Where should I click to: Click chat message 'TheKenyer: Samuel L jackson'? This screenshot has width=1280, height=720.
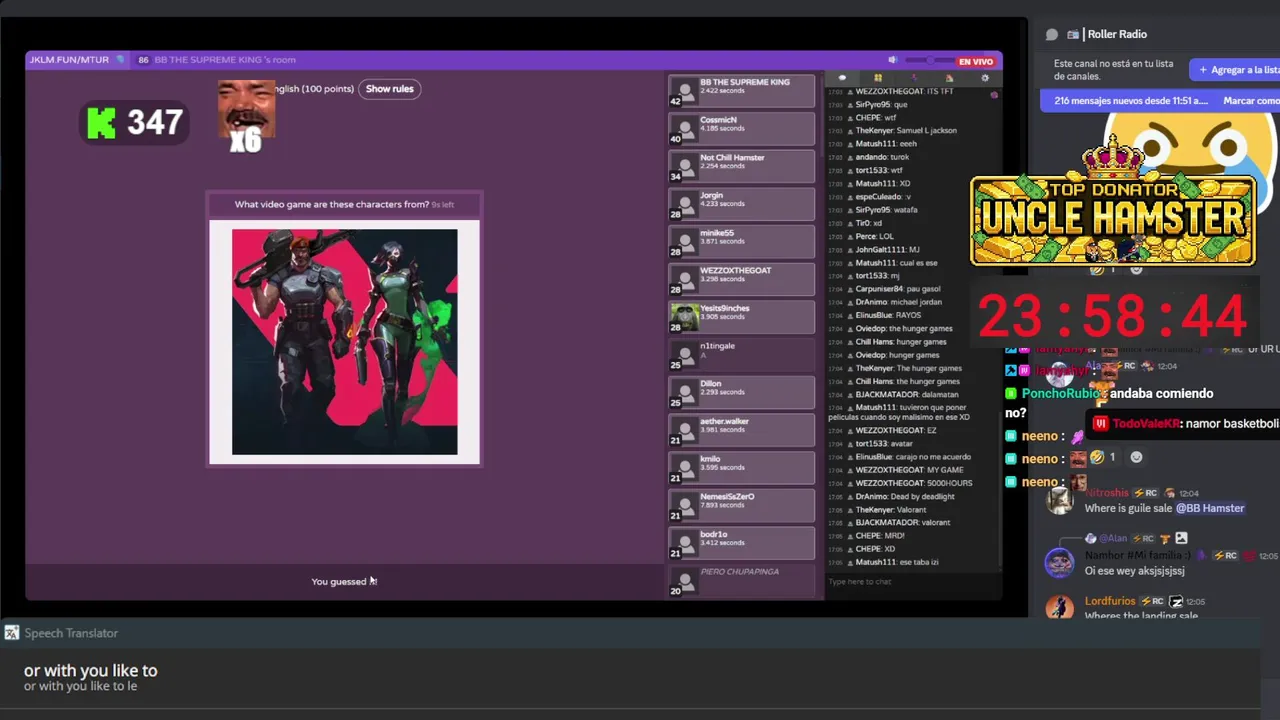pyautogui.click(x=906, y=130)
